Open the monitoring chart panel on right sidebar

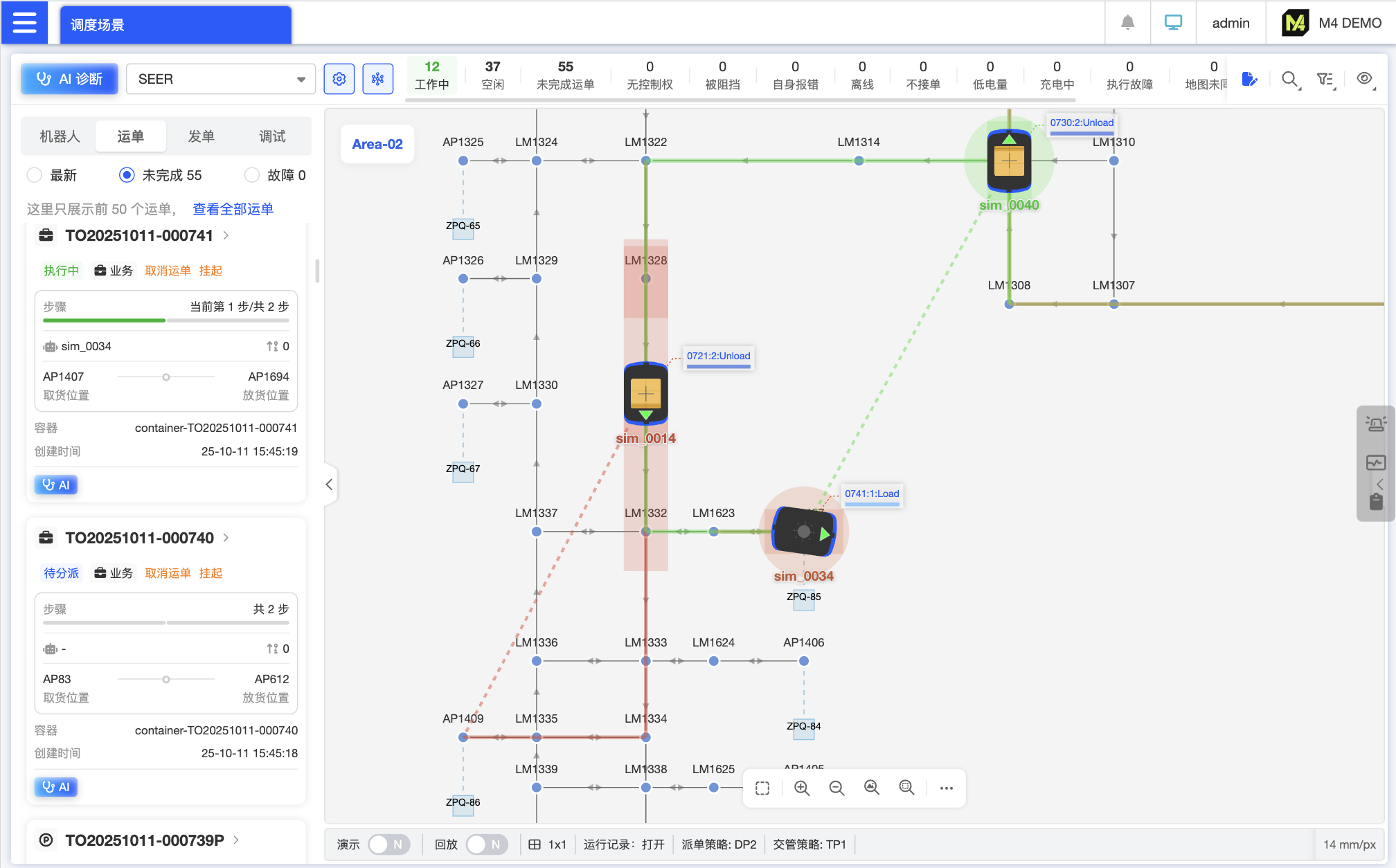coord(1376,462)
